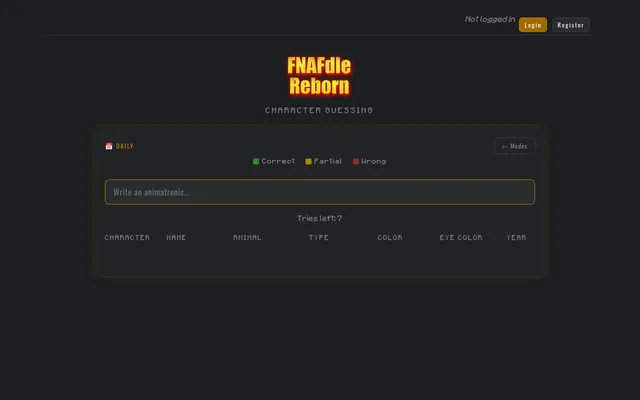Focus the 'Write an animatronic...' input field
The image size is (640, 400).
click(320, 192)
